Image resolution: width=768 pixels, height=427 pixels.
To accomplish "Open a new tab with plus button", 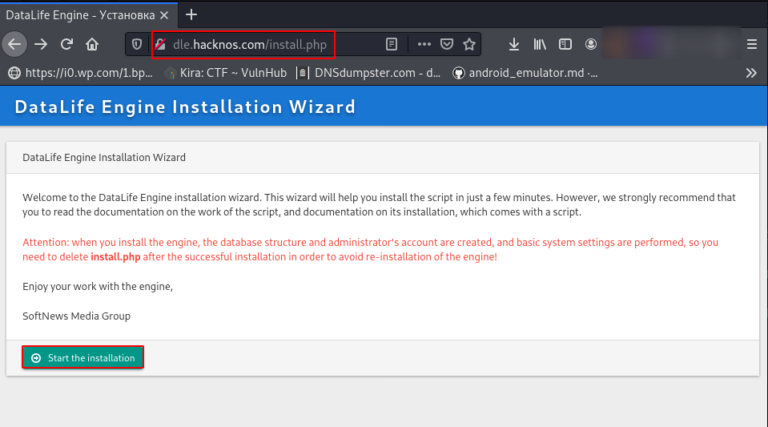I will click(x=191, y=14).
